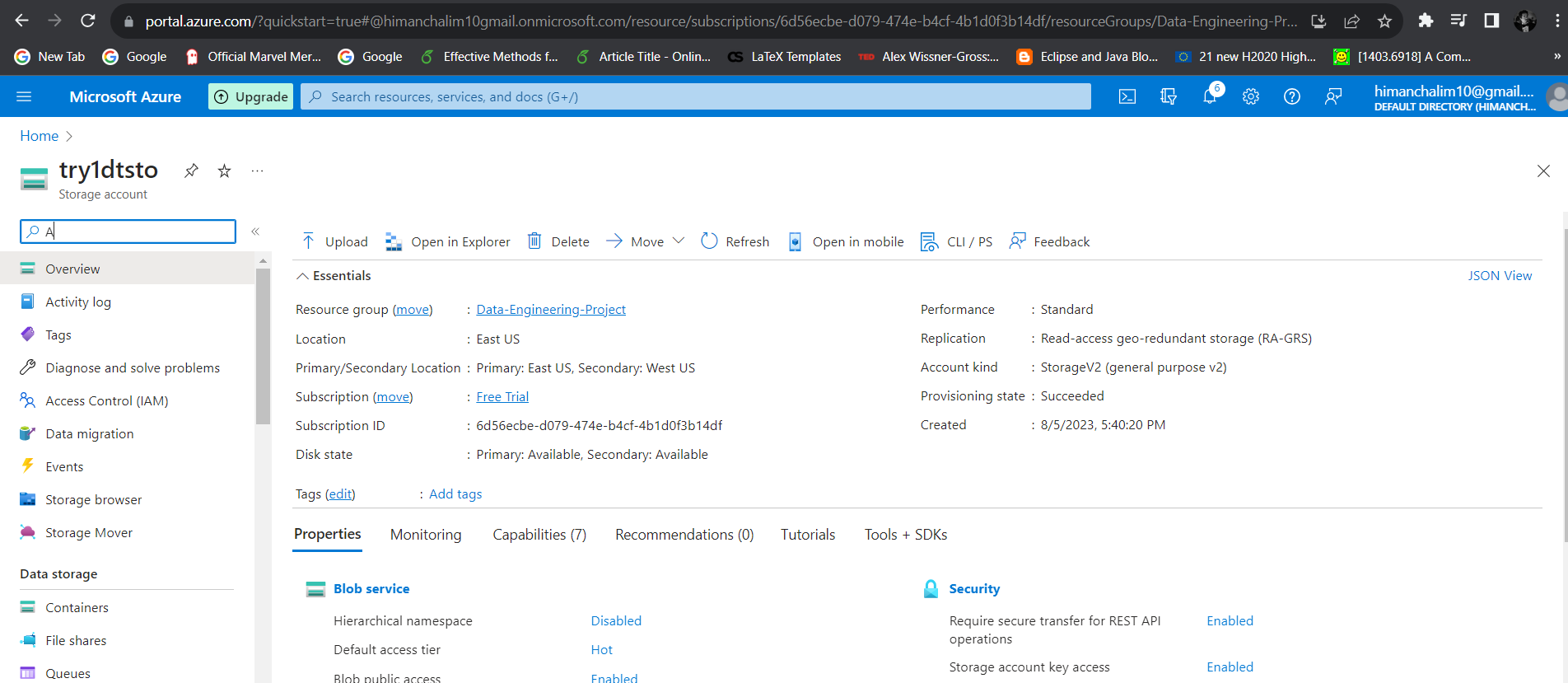Open Storage Mover in the sidebar
The width and height of the screenshot is (1568, 683).
(x=128, y=532)
